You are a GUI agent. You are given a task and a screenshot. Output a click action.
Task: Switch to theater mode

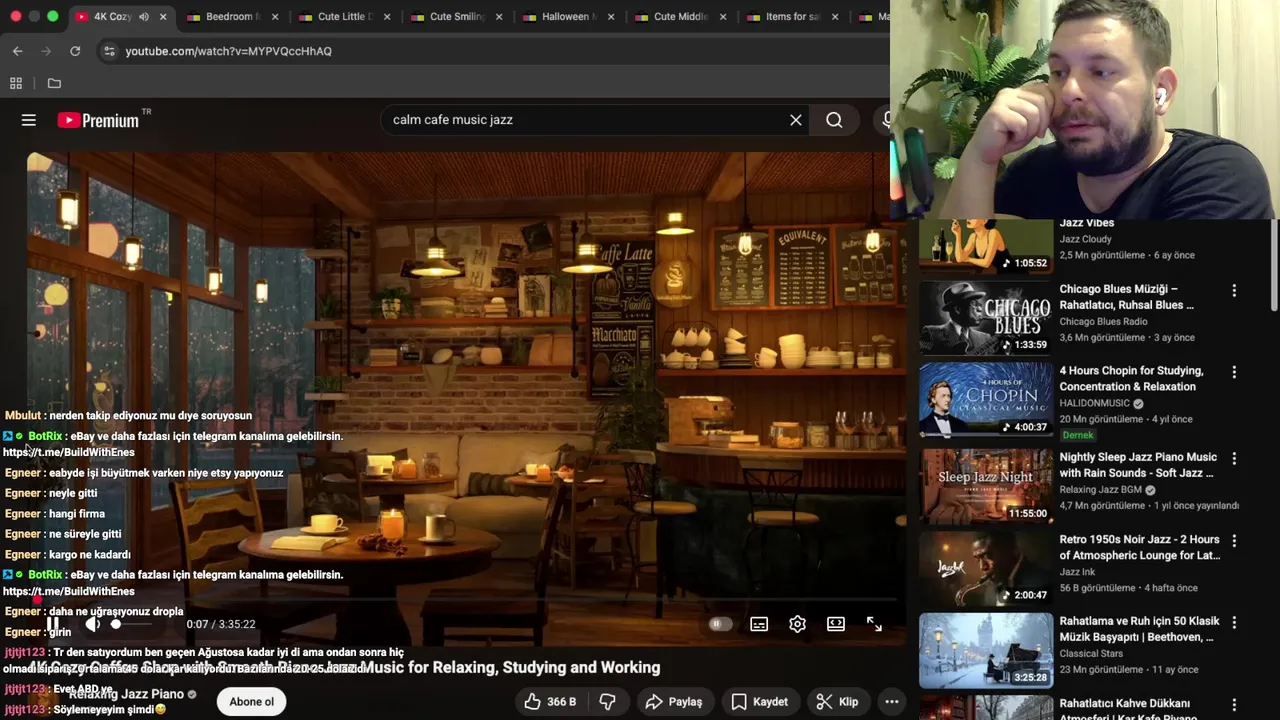(x=836, y=624)
